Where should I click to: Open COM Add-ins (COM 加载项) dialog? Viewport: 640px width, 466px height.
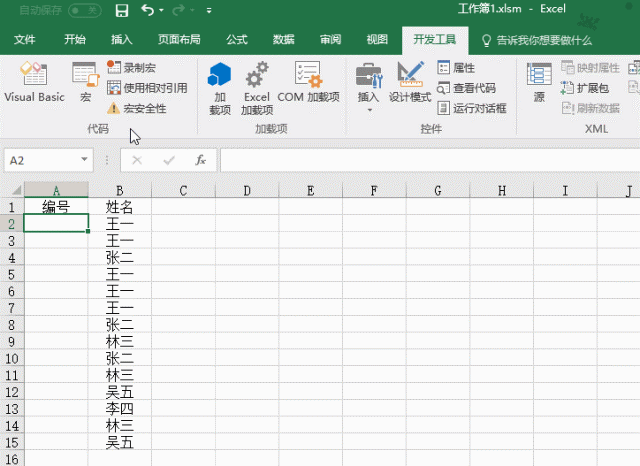coord(309,82)
